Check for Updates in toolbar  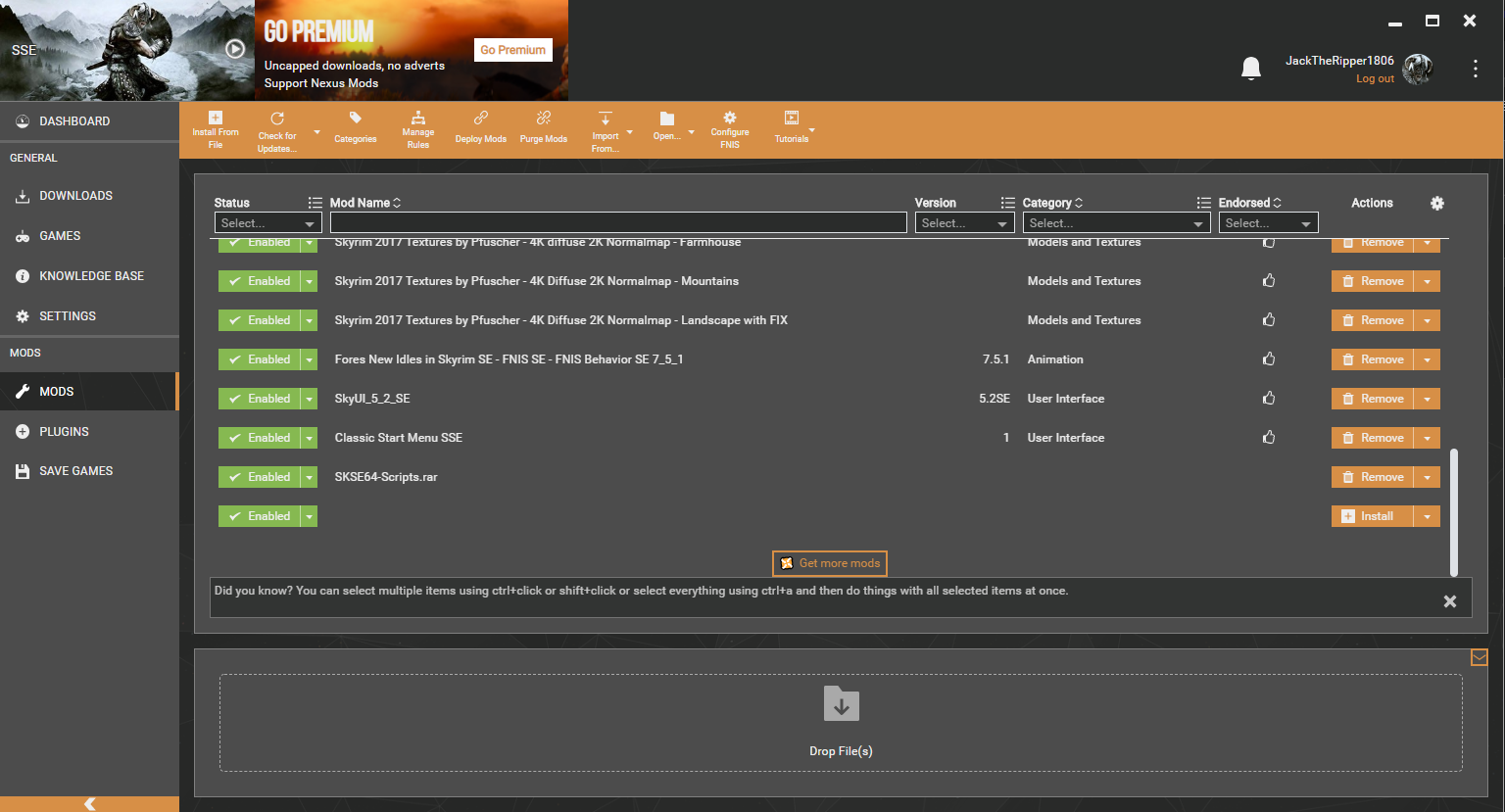coord(277,130)
